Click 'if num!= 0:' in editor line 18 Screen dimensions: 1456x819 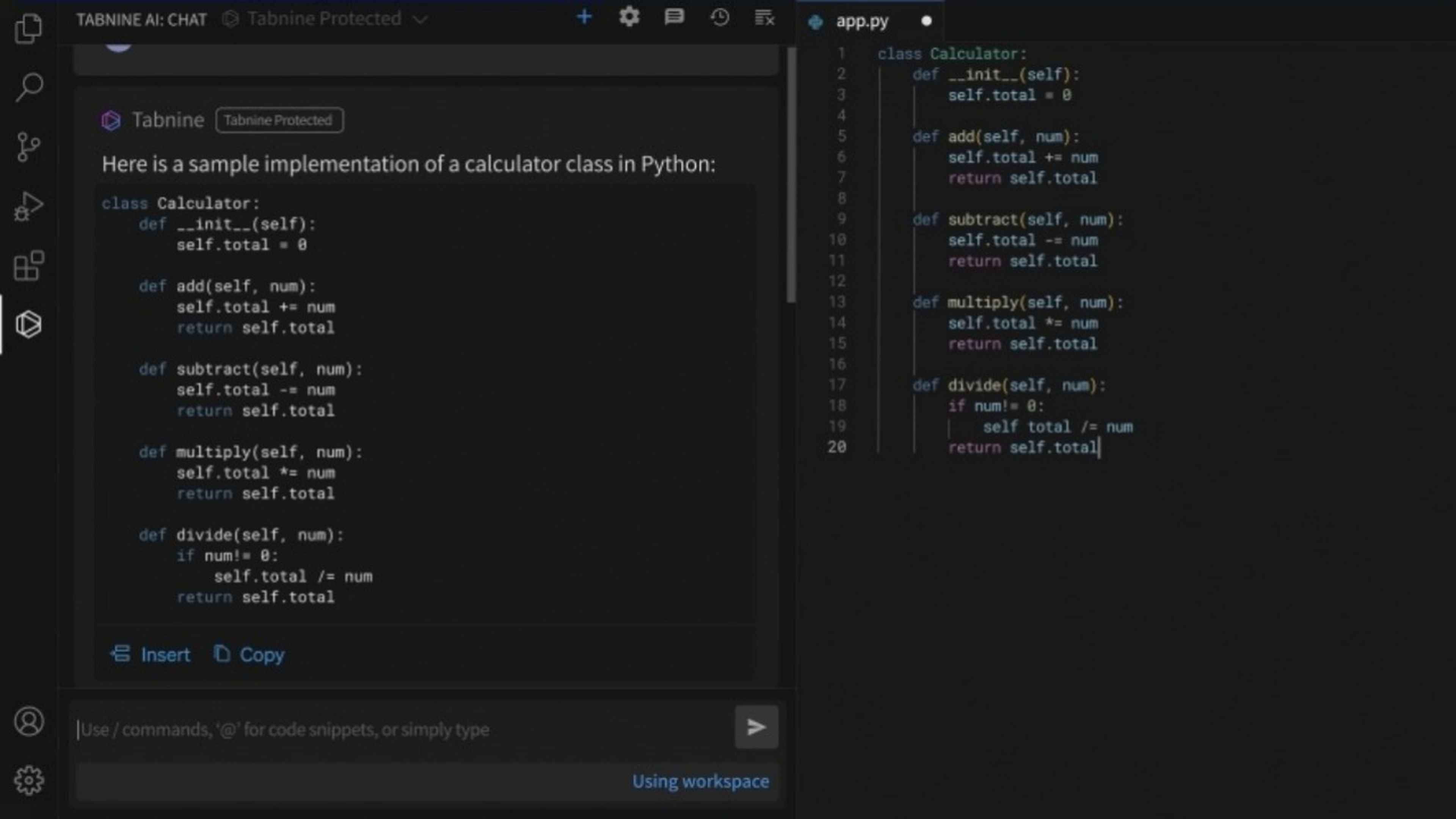[996, 406]
